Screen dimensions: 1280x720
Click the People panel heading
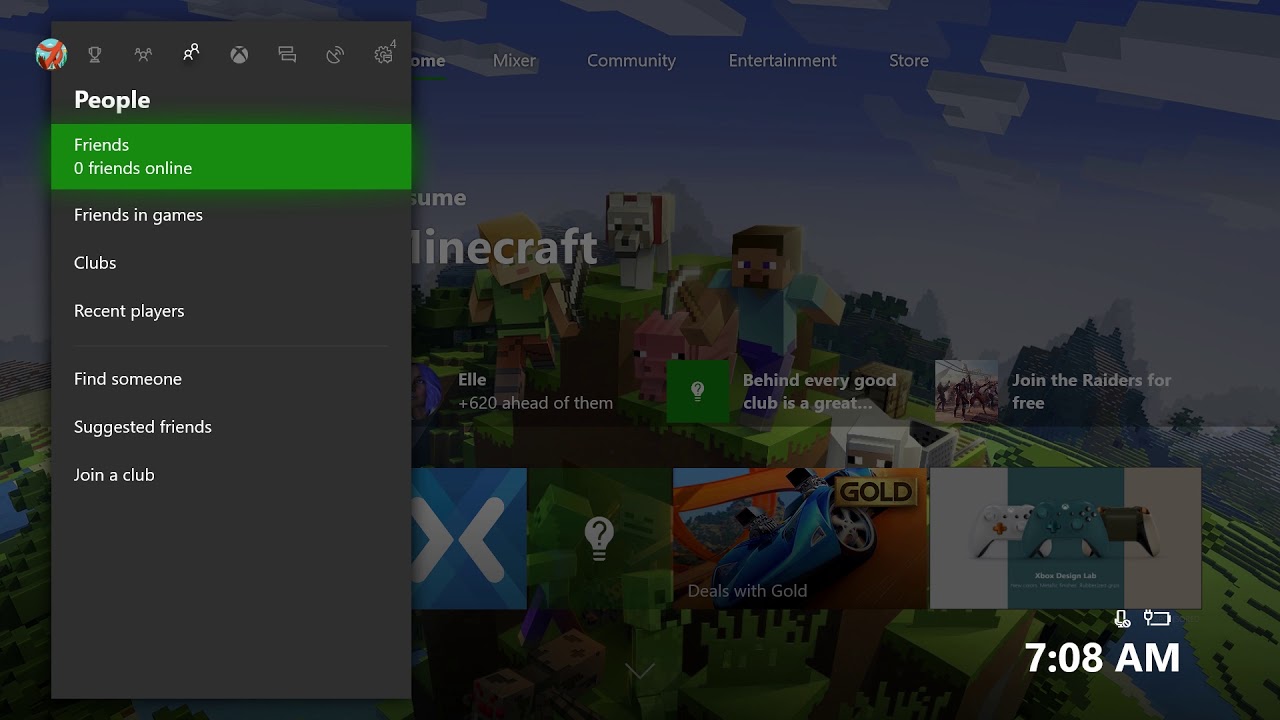(x=112, y=100)
